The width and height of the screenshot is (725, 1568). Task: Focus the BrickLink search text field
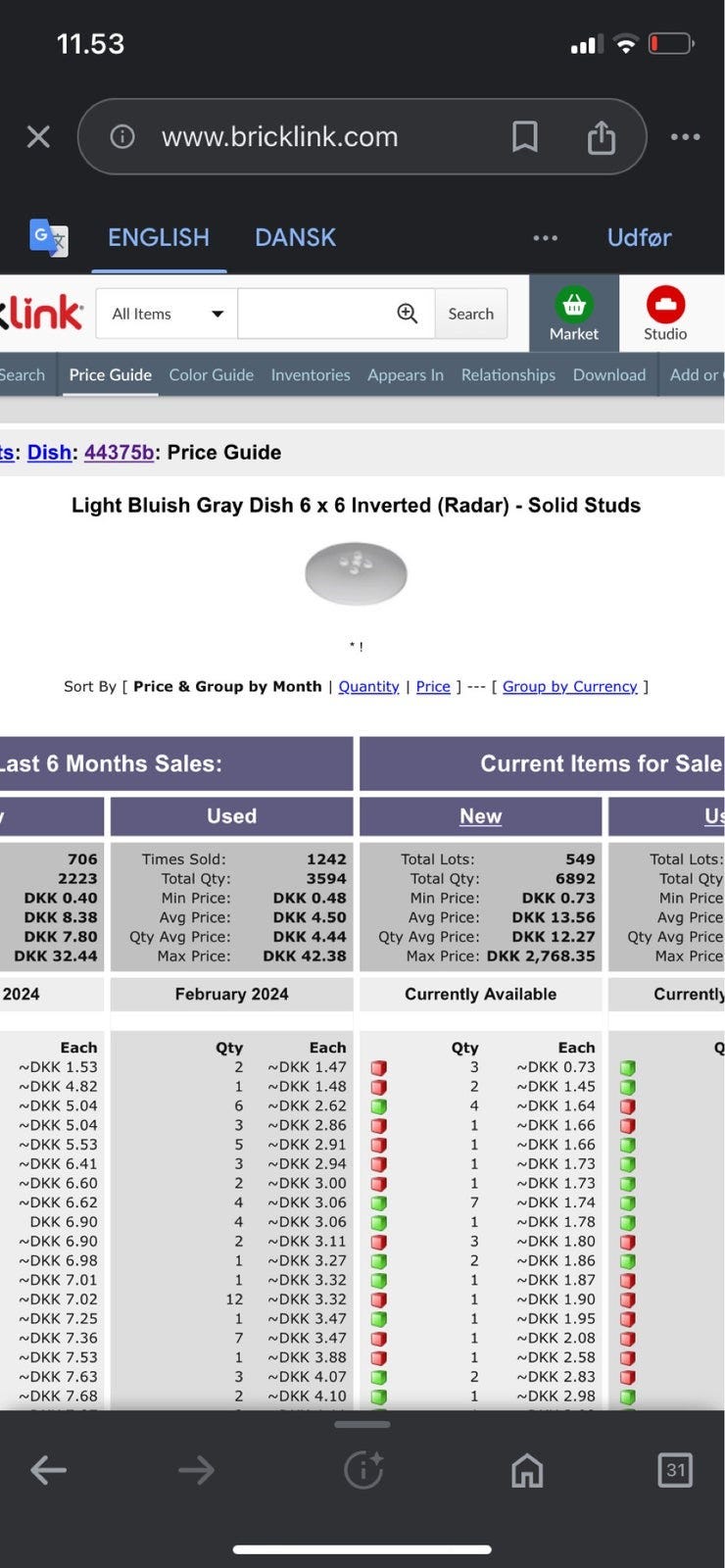pyautogui.click(x=314, y=314)
